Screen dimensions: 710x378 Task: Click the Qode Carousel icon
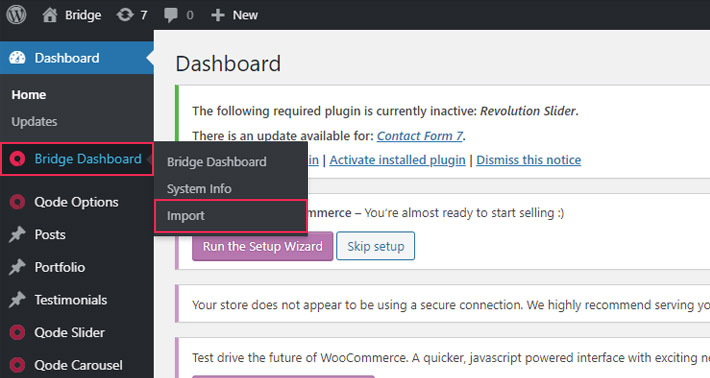18,365
